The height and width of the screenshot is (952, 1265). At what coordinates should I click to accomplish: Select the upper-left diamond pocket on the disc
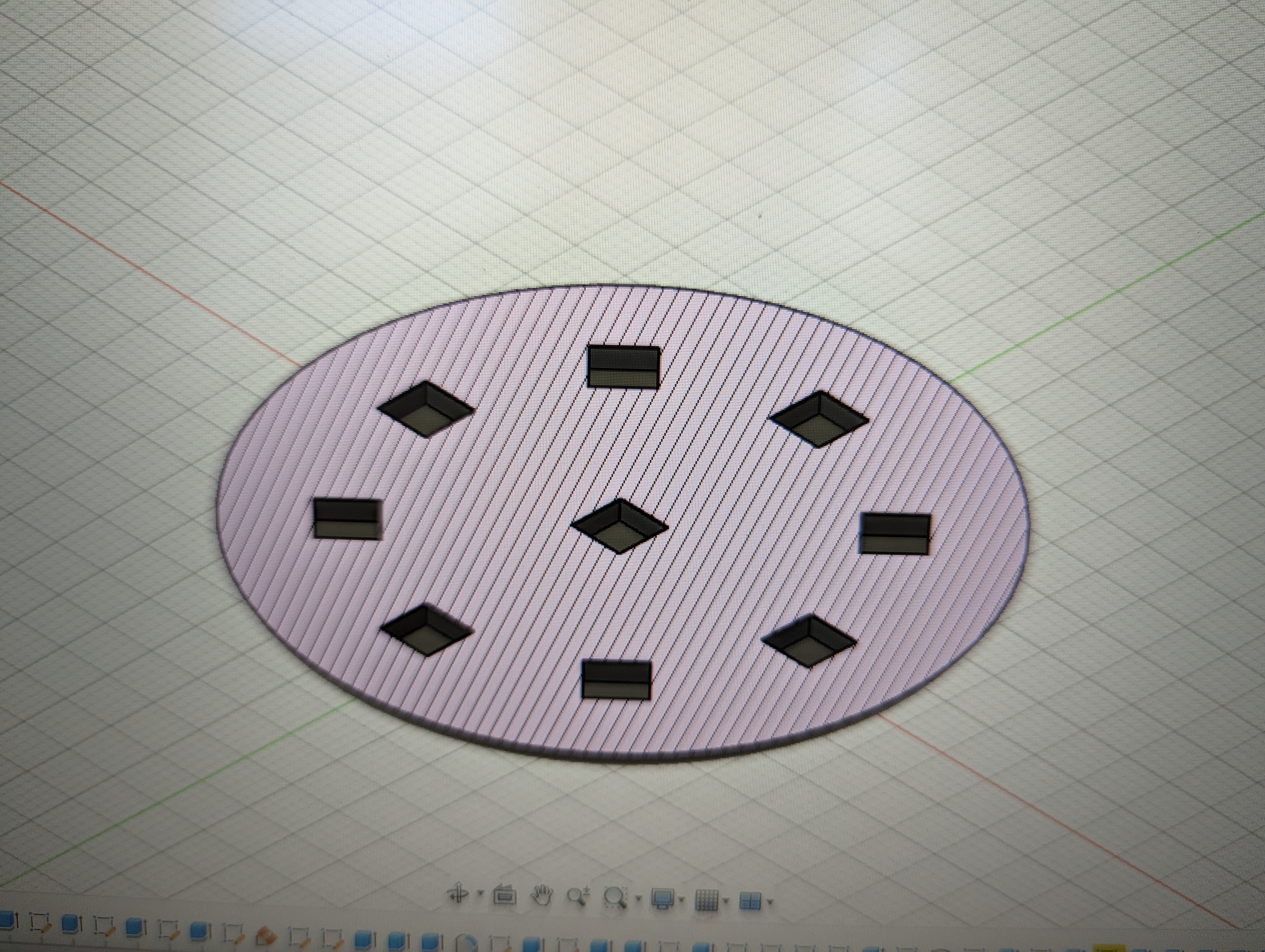tap(426, 410)
